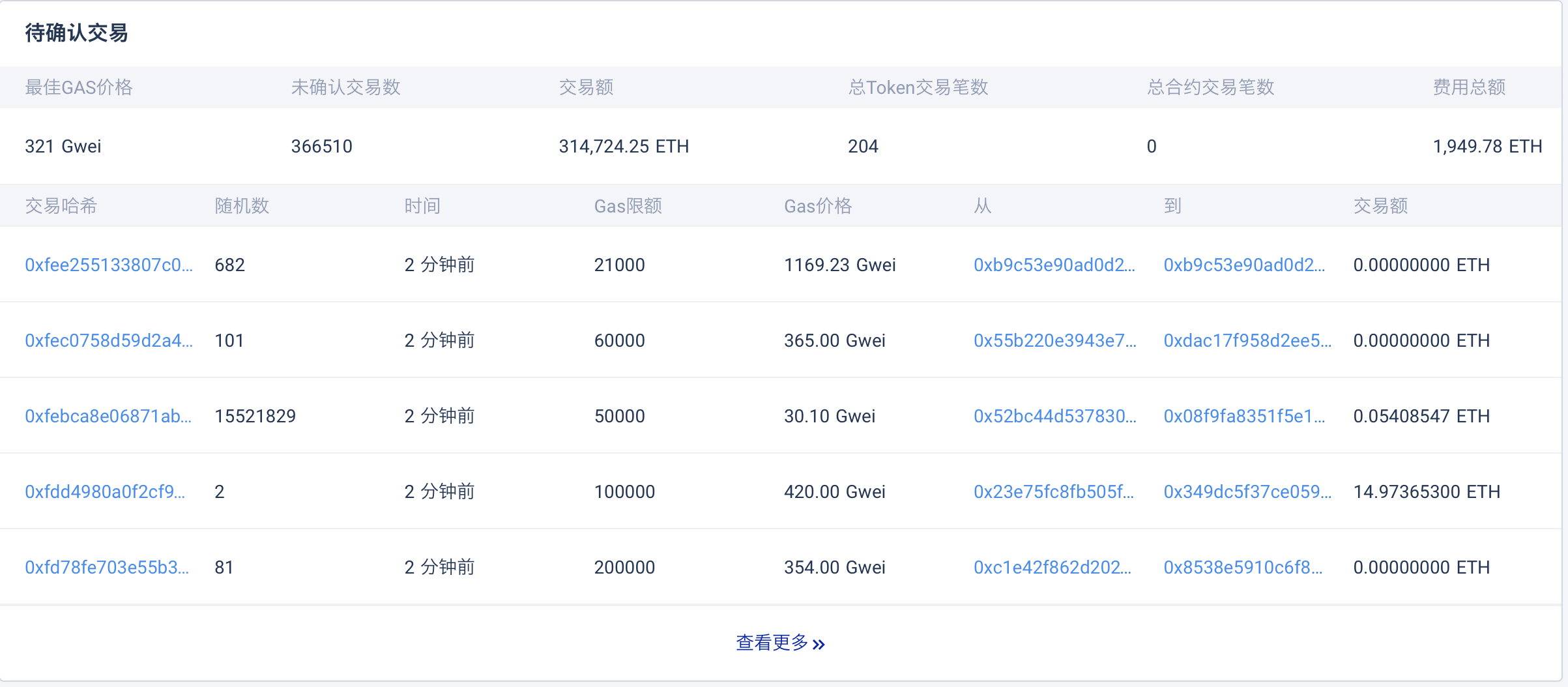
Task: Click the 时间 column header
Action: tap(422, 206)
